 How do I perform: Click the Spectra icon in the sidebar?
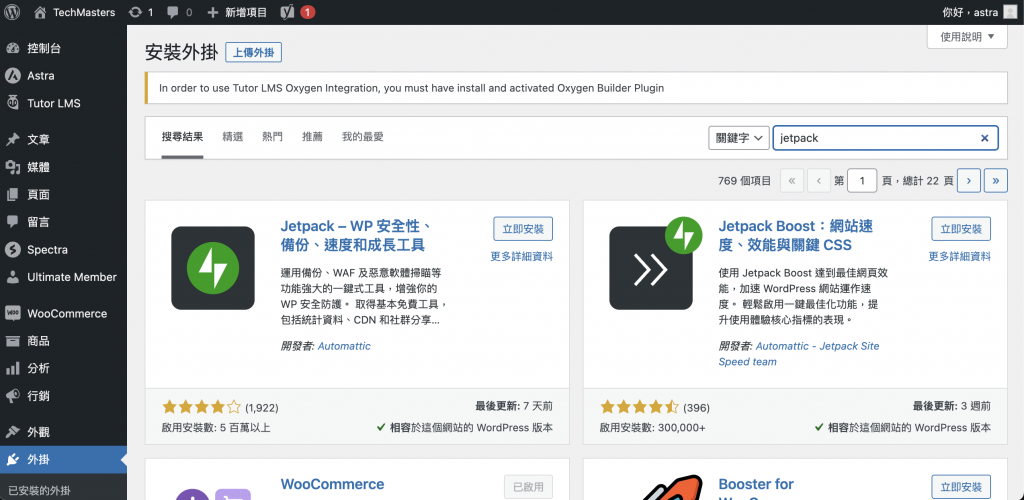pos(12,249)
